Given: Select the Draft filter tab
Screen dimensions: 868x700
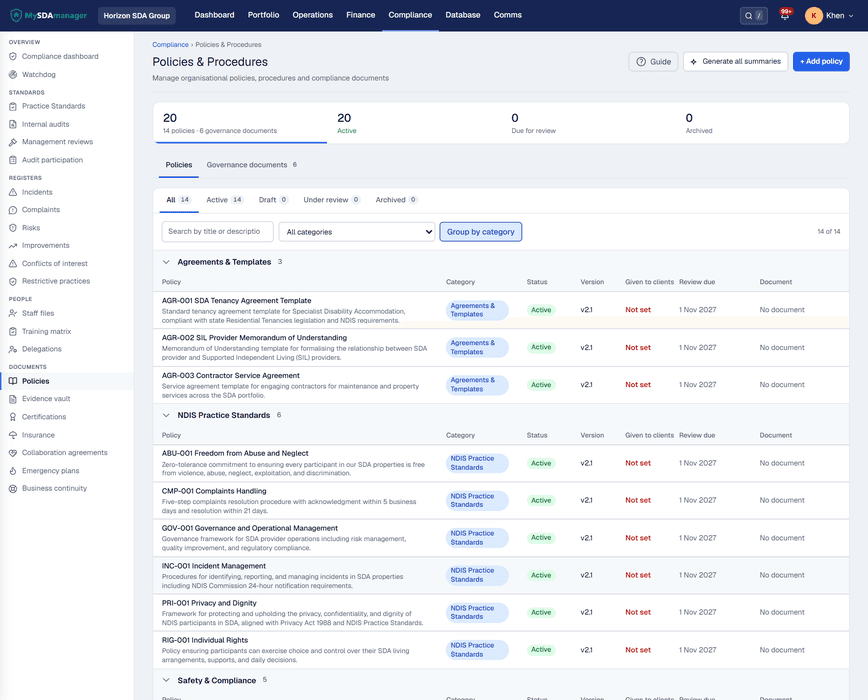Looking at the screenshot, I should tap(273, 200).
